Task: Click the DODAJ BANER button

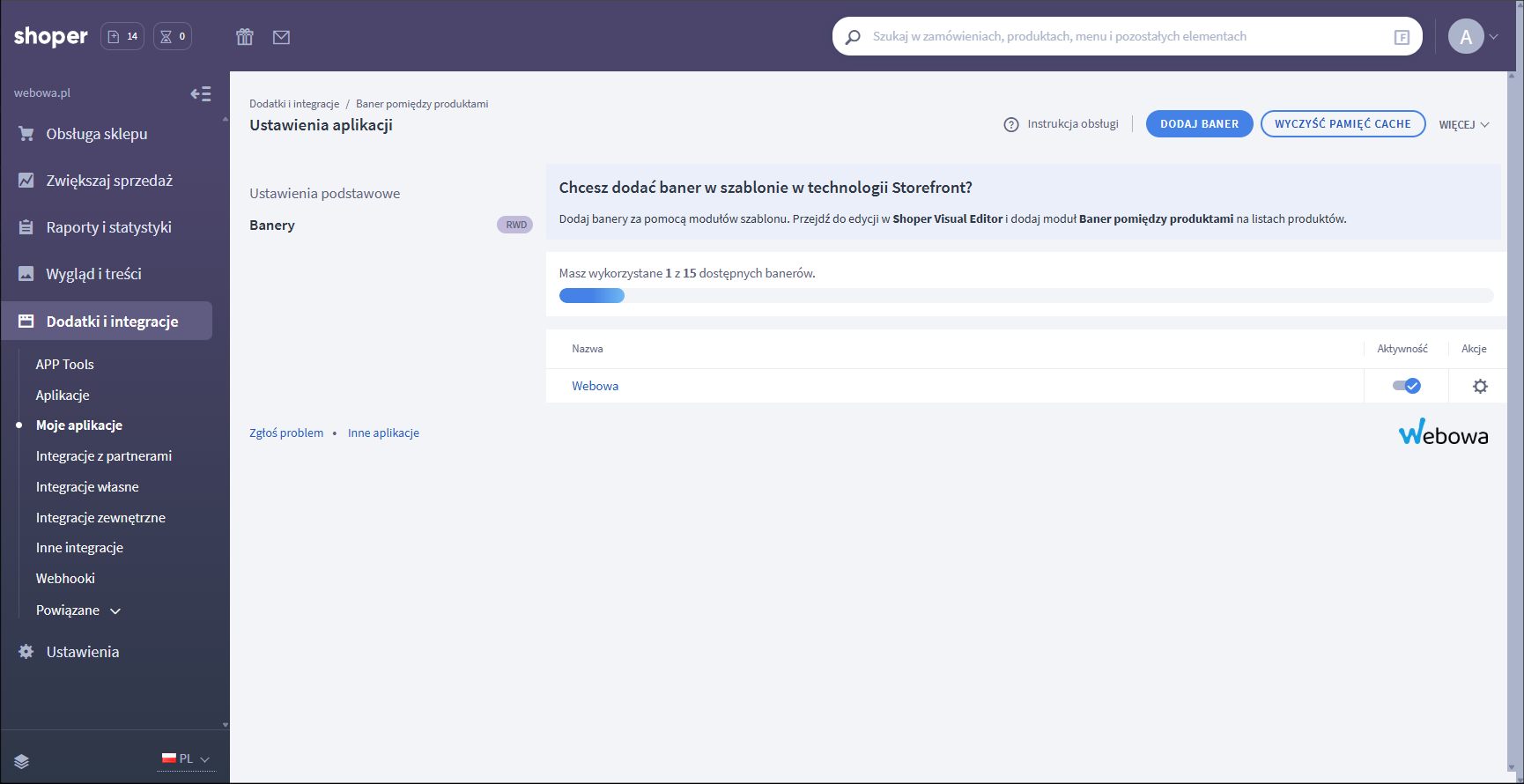Action: [x=1199, y=124]
